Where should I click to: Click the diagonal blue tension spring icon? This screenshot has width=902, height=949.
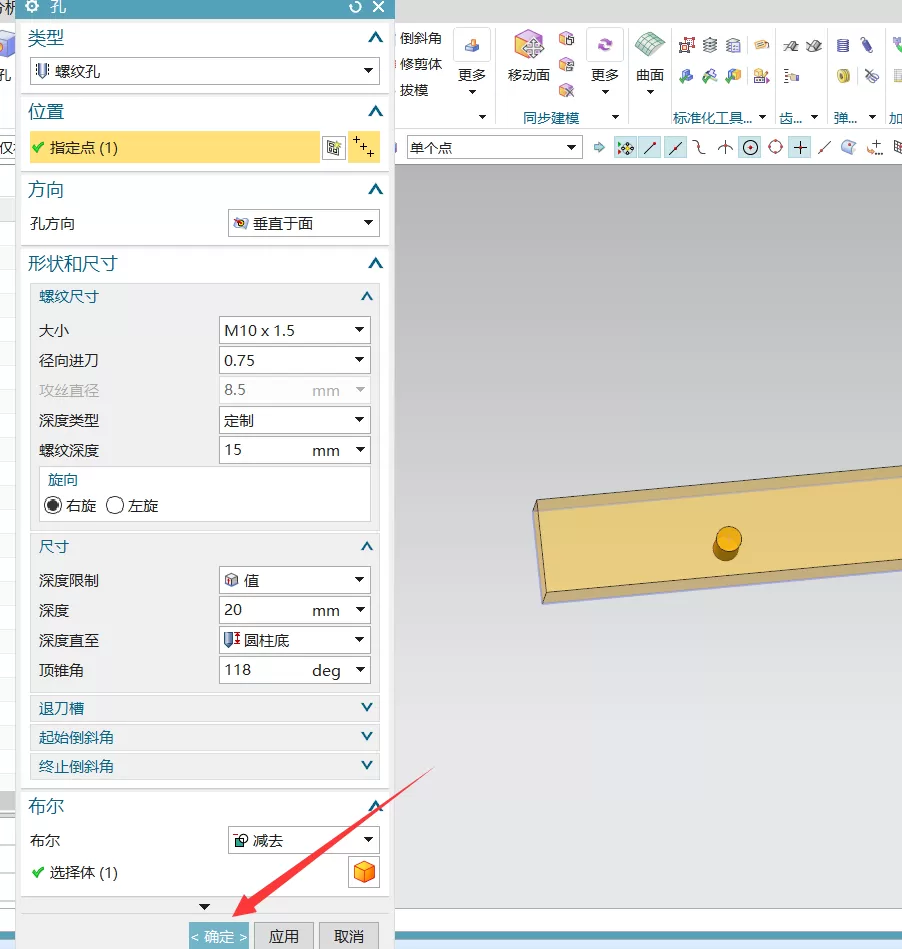click(867, 45)
